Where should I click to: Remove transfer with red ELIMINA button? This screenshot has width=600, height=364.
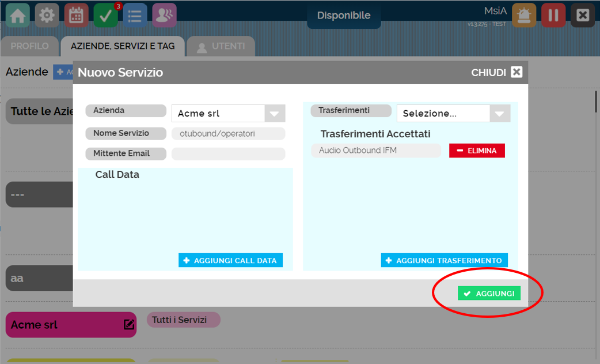477,150
